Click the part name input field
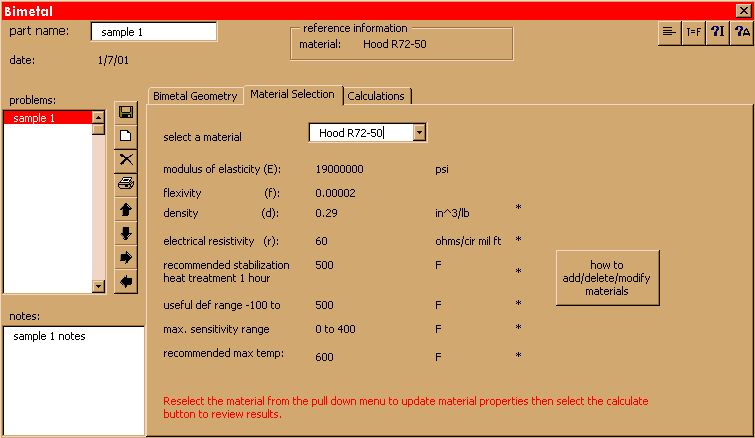755x438 pixels. [153, 32]
